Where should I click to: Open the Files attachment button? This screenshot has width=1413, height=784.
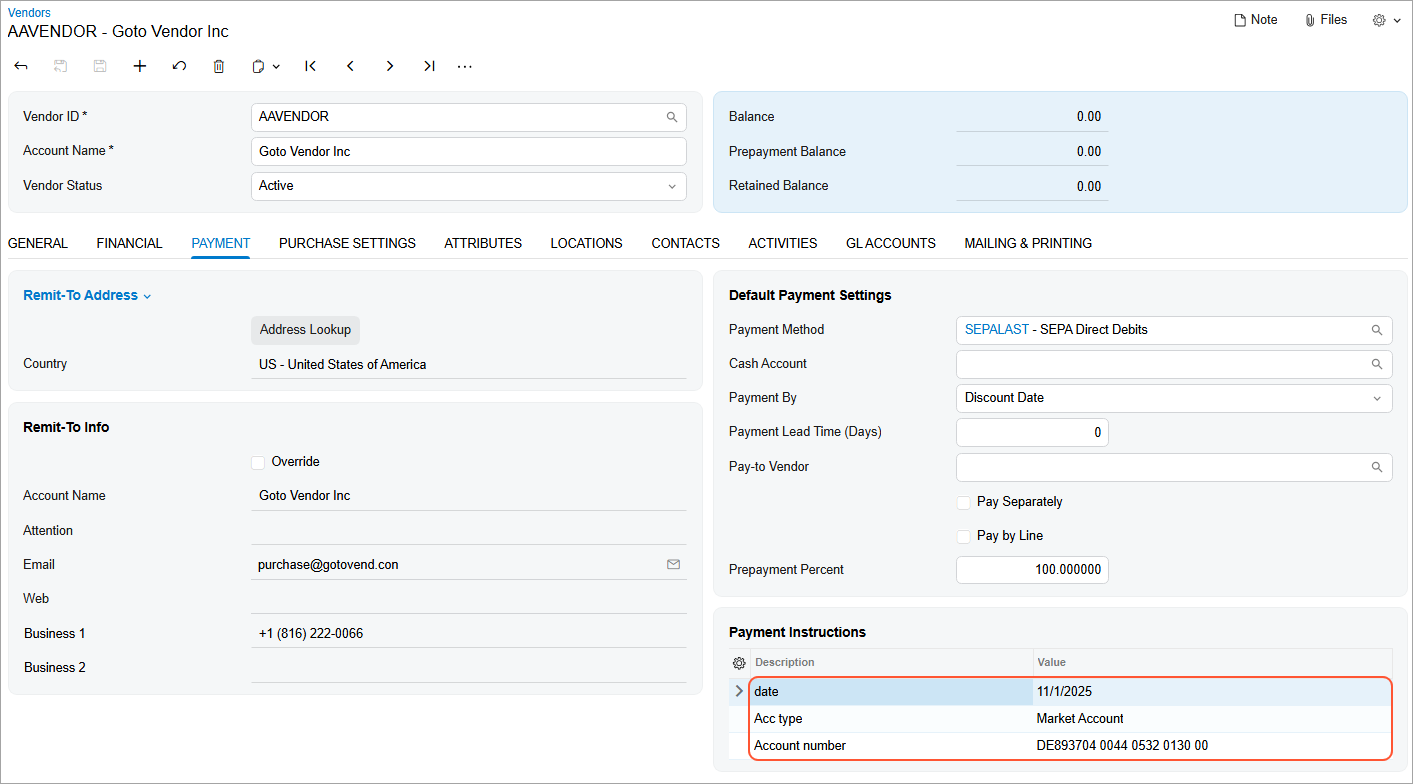tap(1326, 20)
